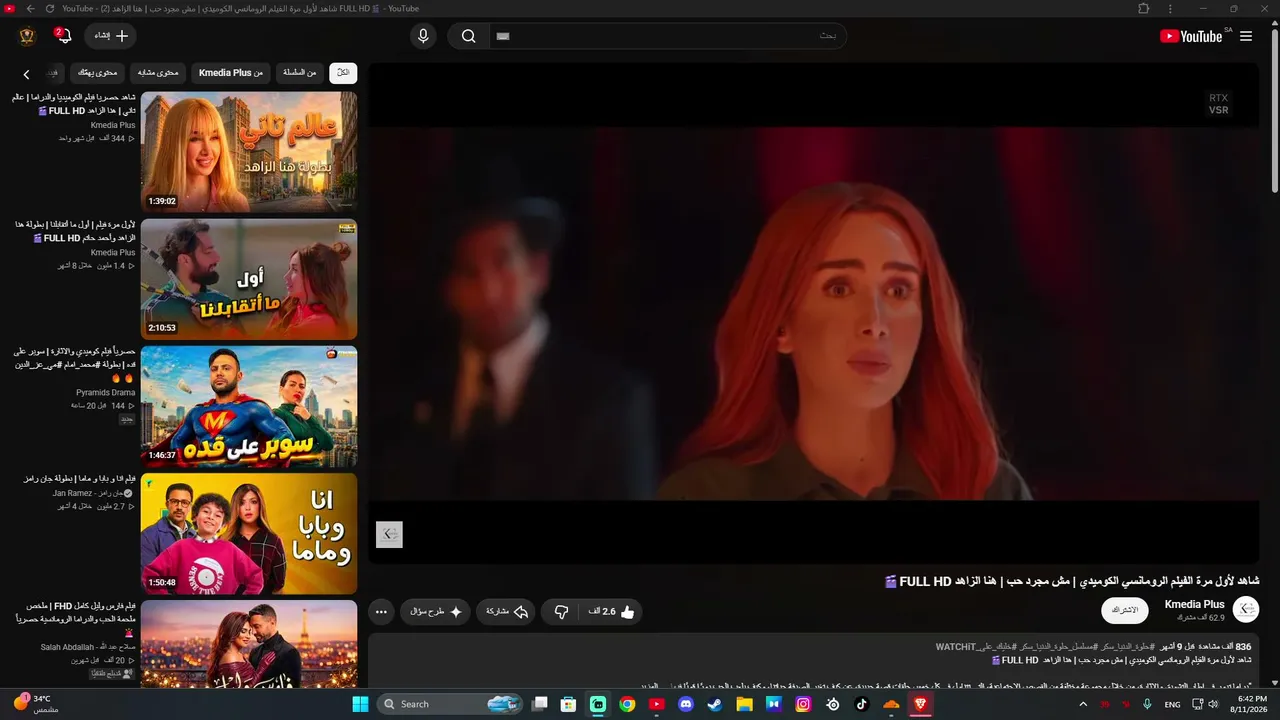Open the 'انا وبابا وماما' video thumbnail
This screenshot has height=720, width=1280.
tap(249, 534)
